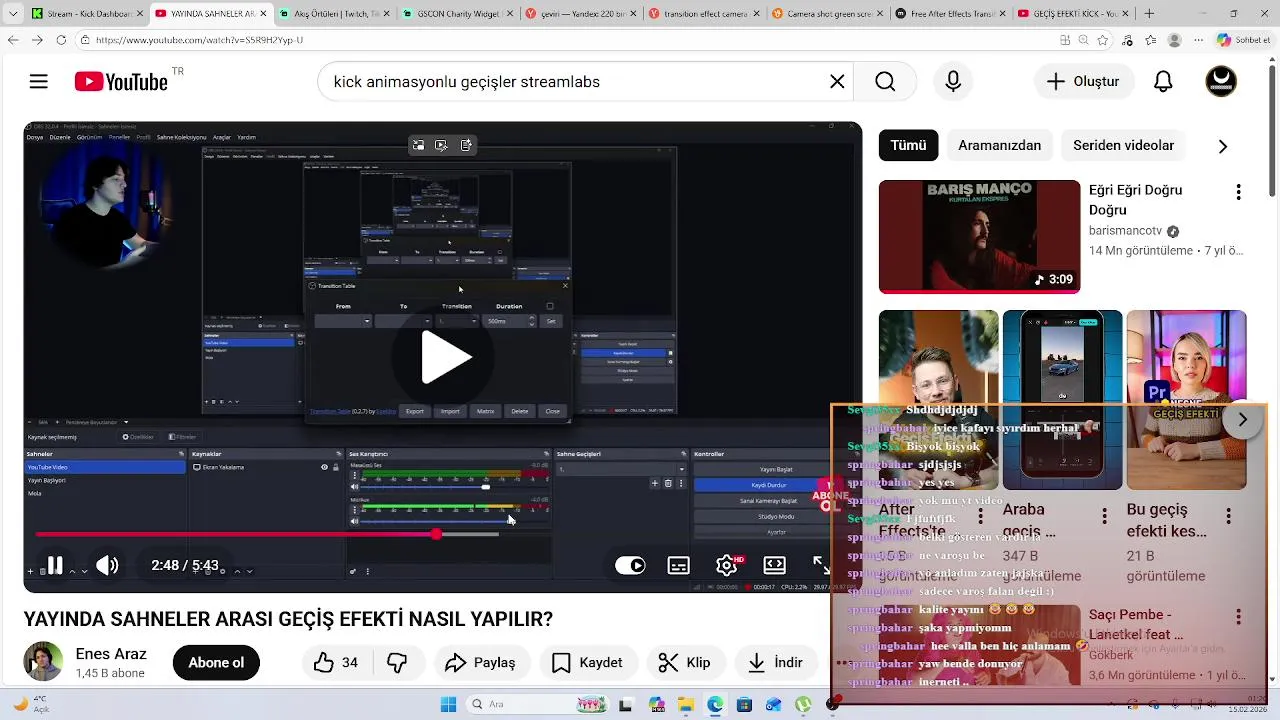1280x720 pixels.
Task: Open the Barış Manço video thumbnail
Action: coord(979,237)
